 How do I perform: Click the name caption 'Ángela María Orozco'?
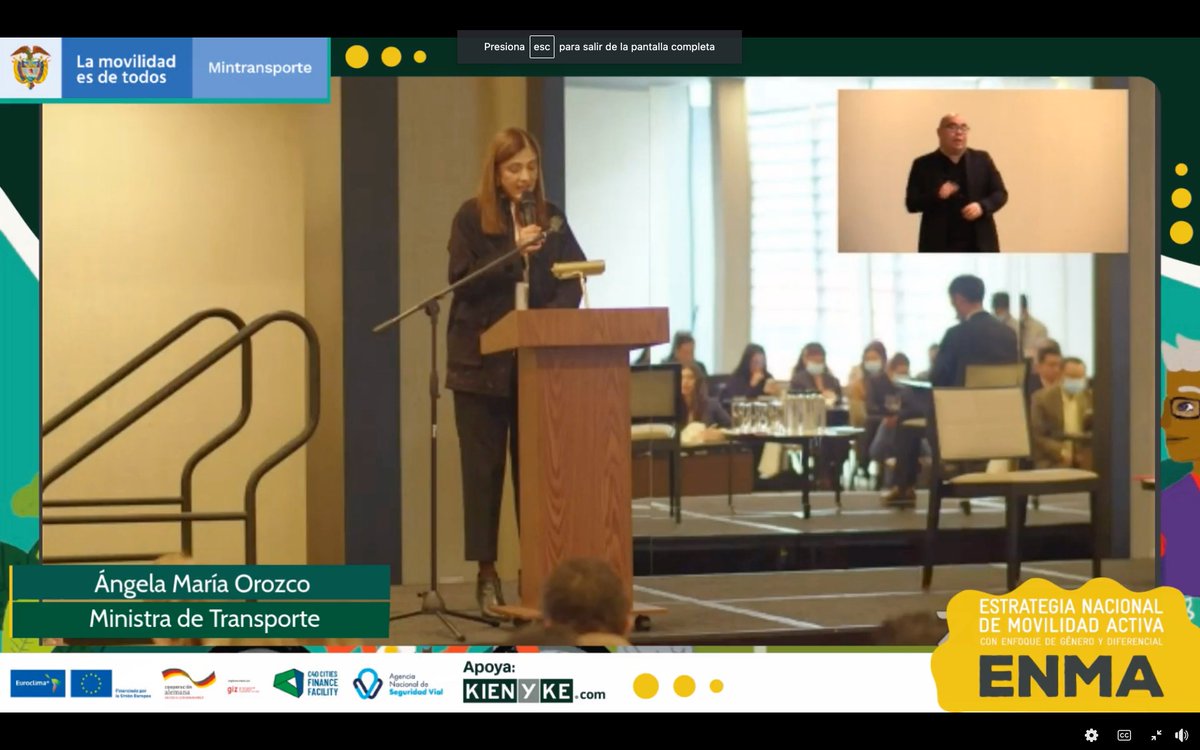(202, 583)
